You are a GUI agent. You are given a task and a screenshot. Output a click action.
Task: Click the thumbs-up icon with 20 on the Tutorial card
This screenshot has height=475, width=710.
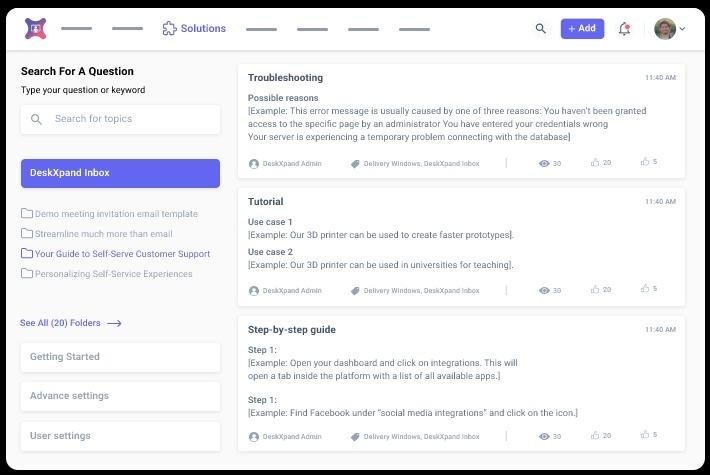pyautogui.click(x=595, y=289)
